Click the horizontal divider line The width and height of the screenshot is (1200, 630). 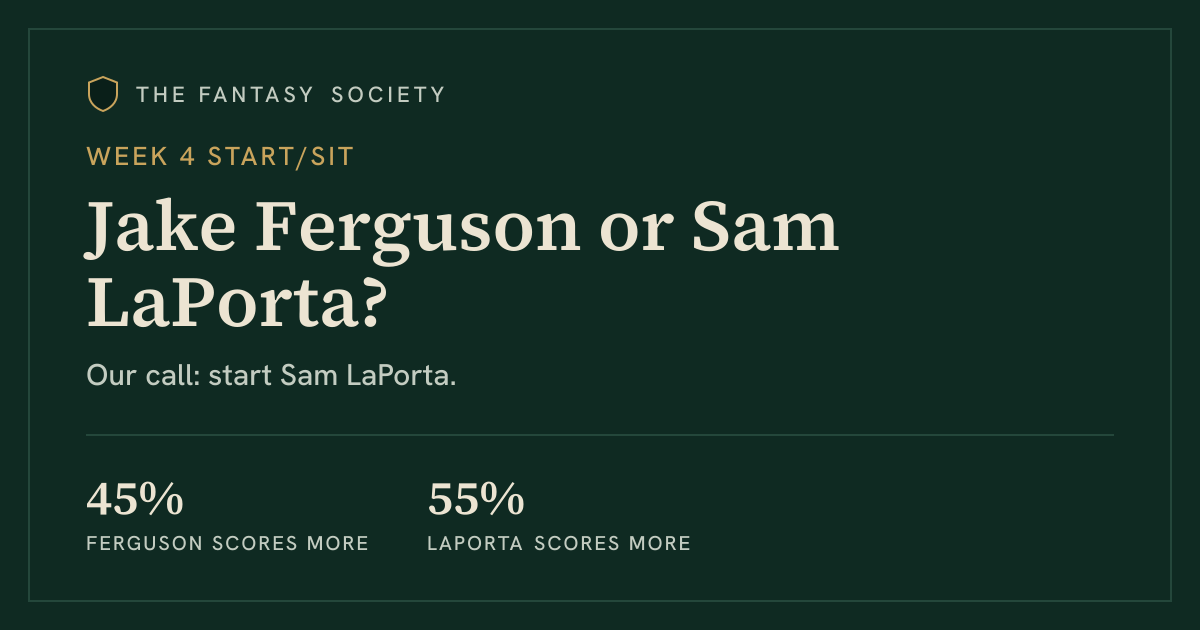click(600, 435)
